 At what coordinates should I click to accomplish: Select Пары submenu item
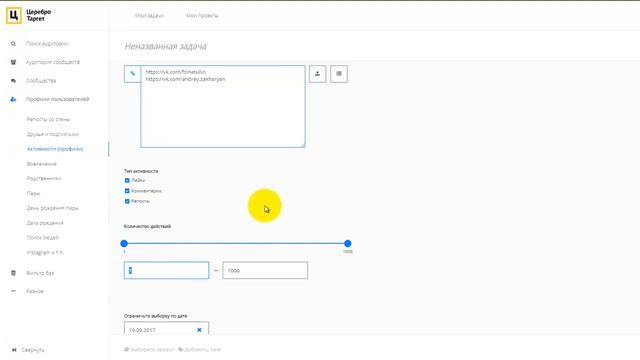(33, 193)
